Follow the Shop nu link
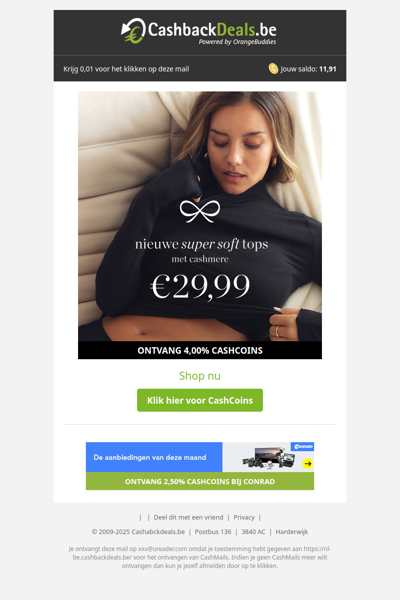Image resolution: width=400 pixels, height=600 pixels. point(200,376)
